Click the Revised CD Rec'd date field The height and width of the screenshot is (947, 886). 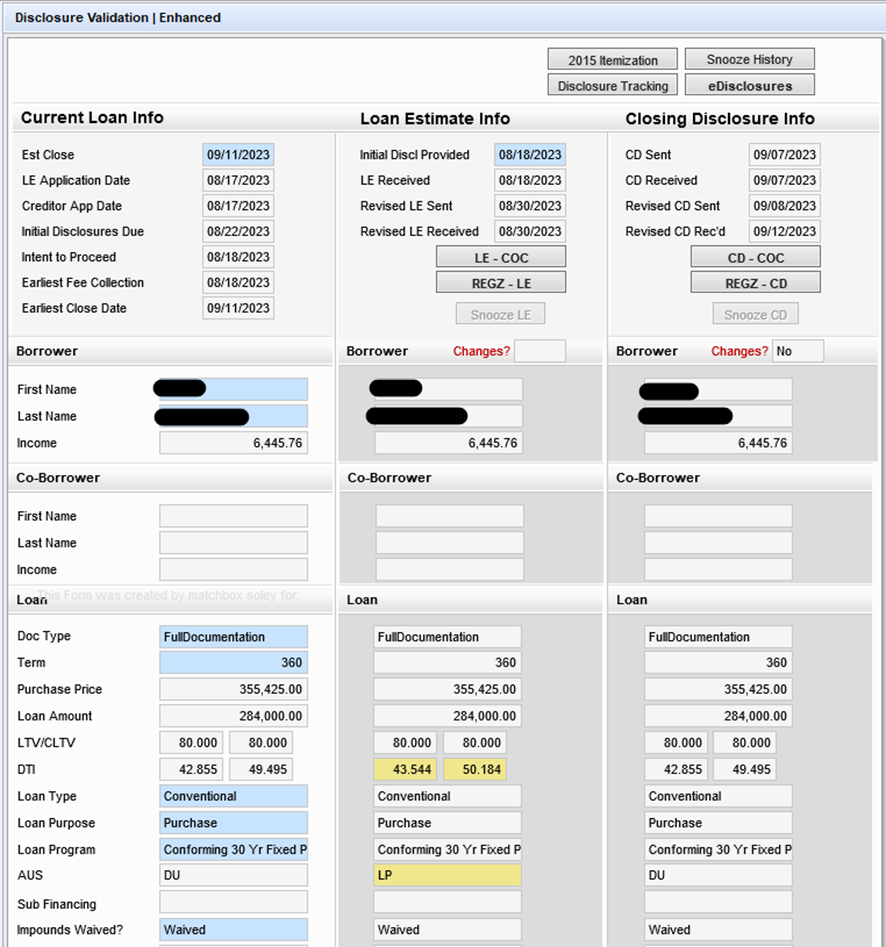(x=784, y=232)
